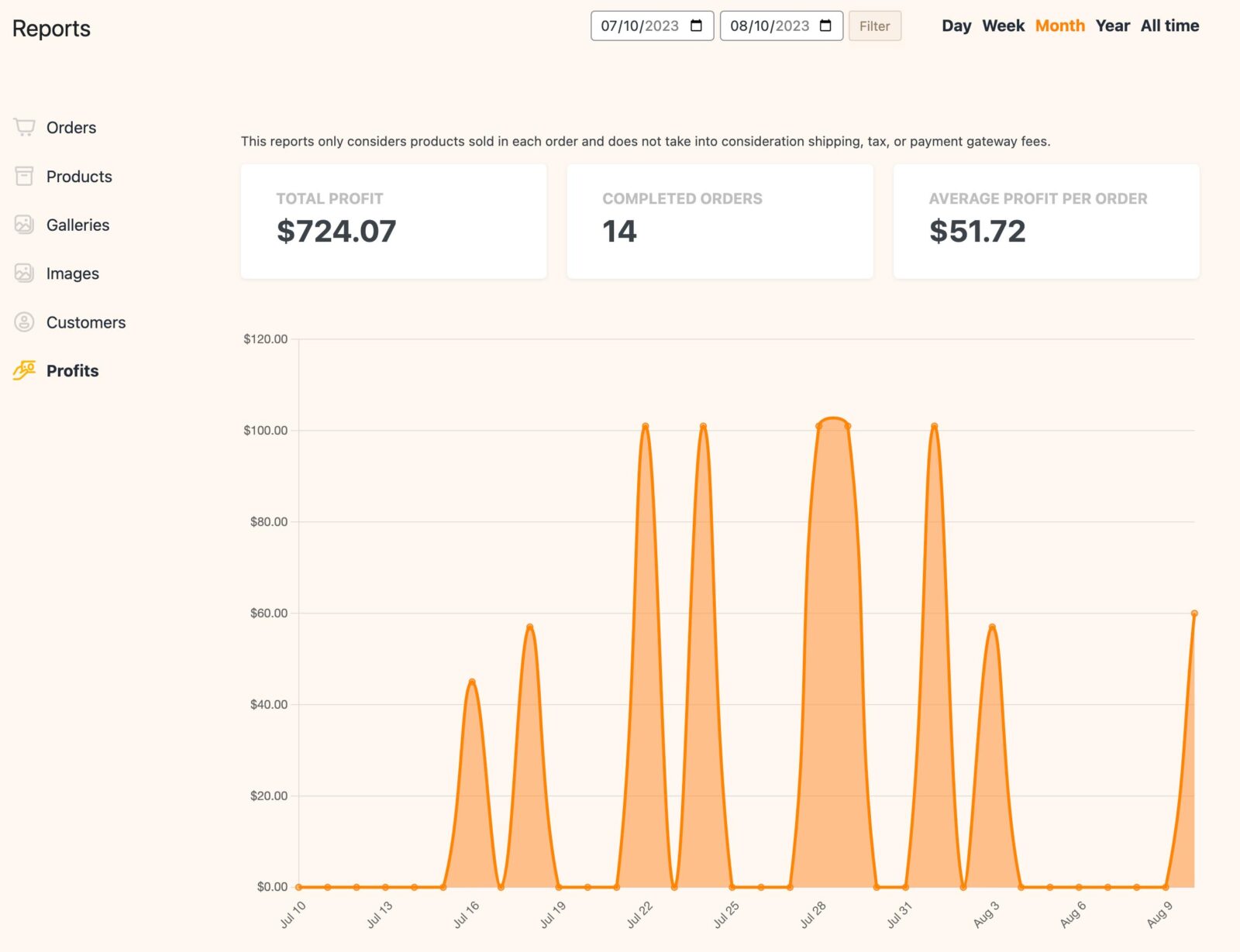The width and height of the screenshot is (1240, 952).
Task: Click the Customers person icon
Action: [24, 321]
